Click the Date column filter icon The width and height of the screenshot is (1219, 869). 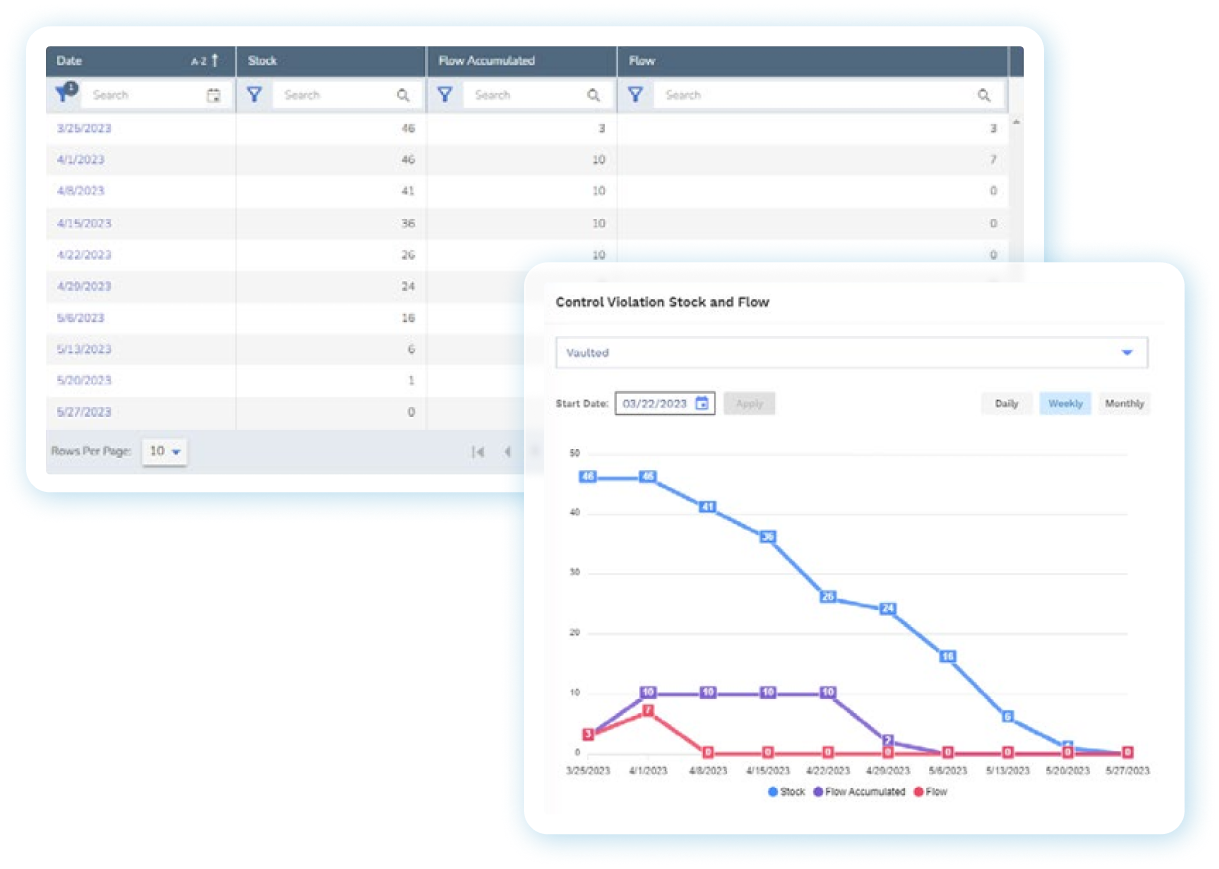(65, 94)
